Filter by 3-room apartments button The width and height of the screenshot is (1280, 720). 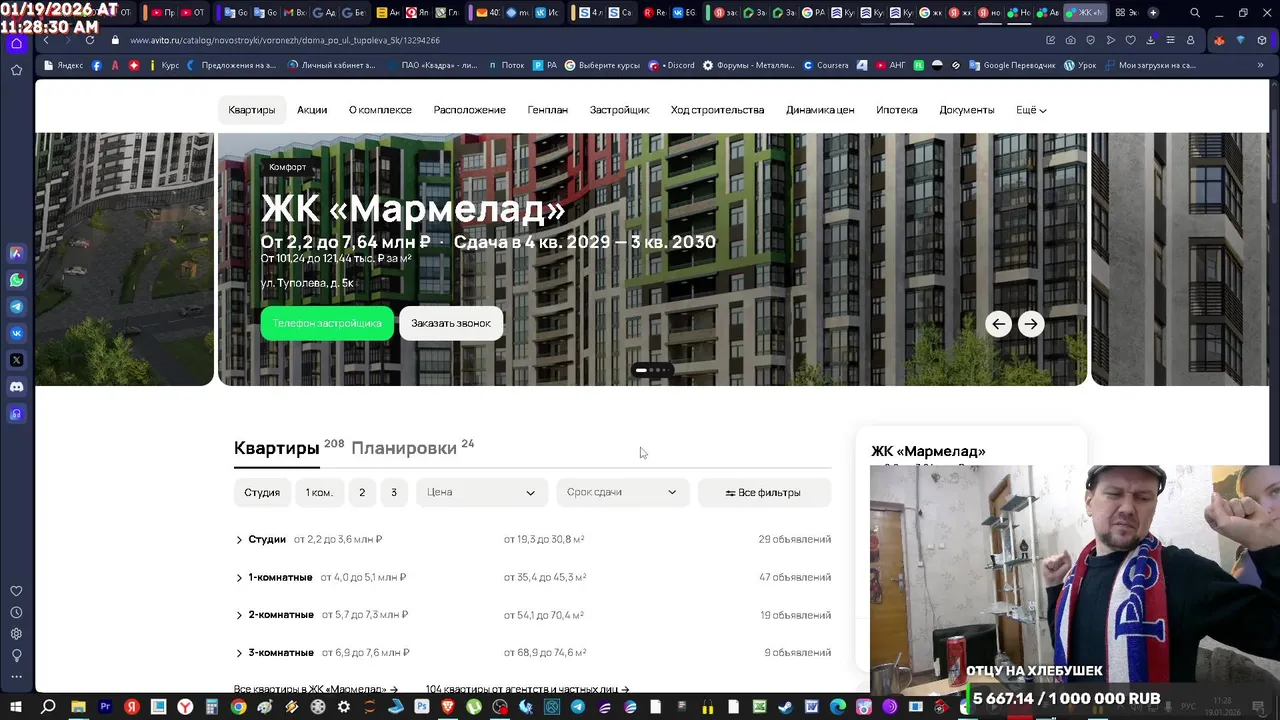tap(394, 492)
